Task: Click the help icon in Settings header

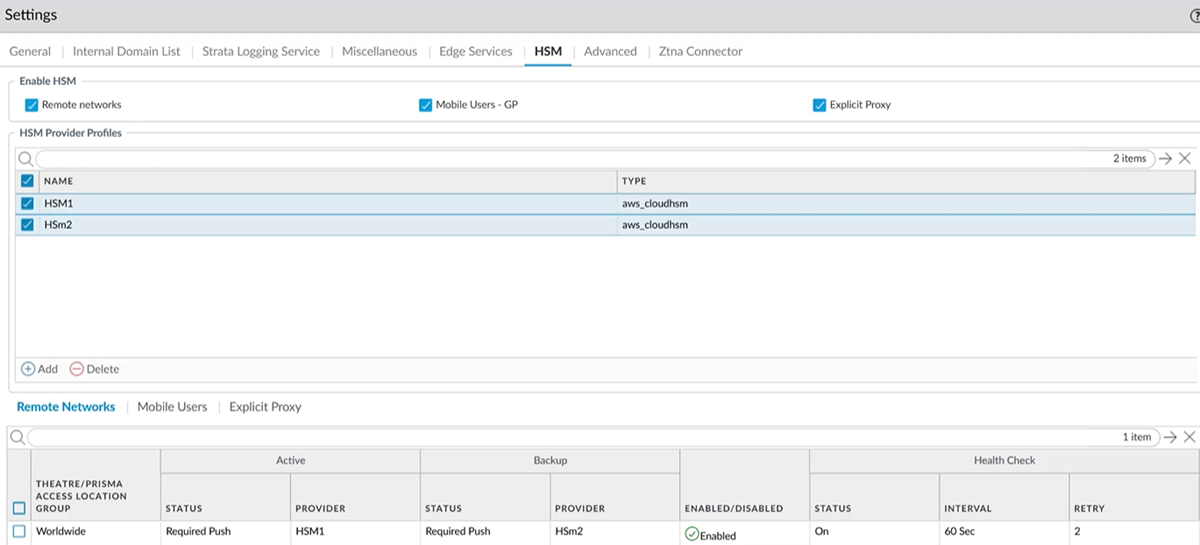Action: [x=1194, y=16]
